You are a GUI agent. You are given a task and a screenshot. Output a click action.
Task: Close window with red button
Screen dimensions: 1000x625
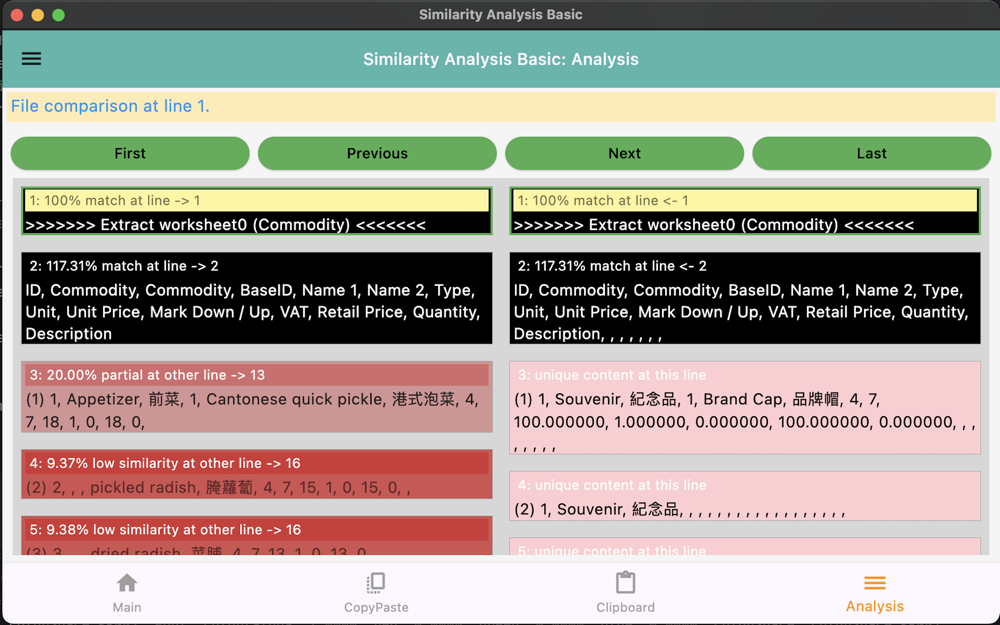pos(17,15)
